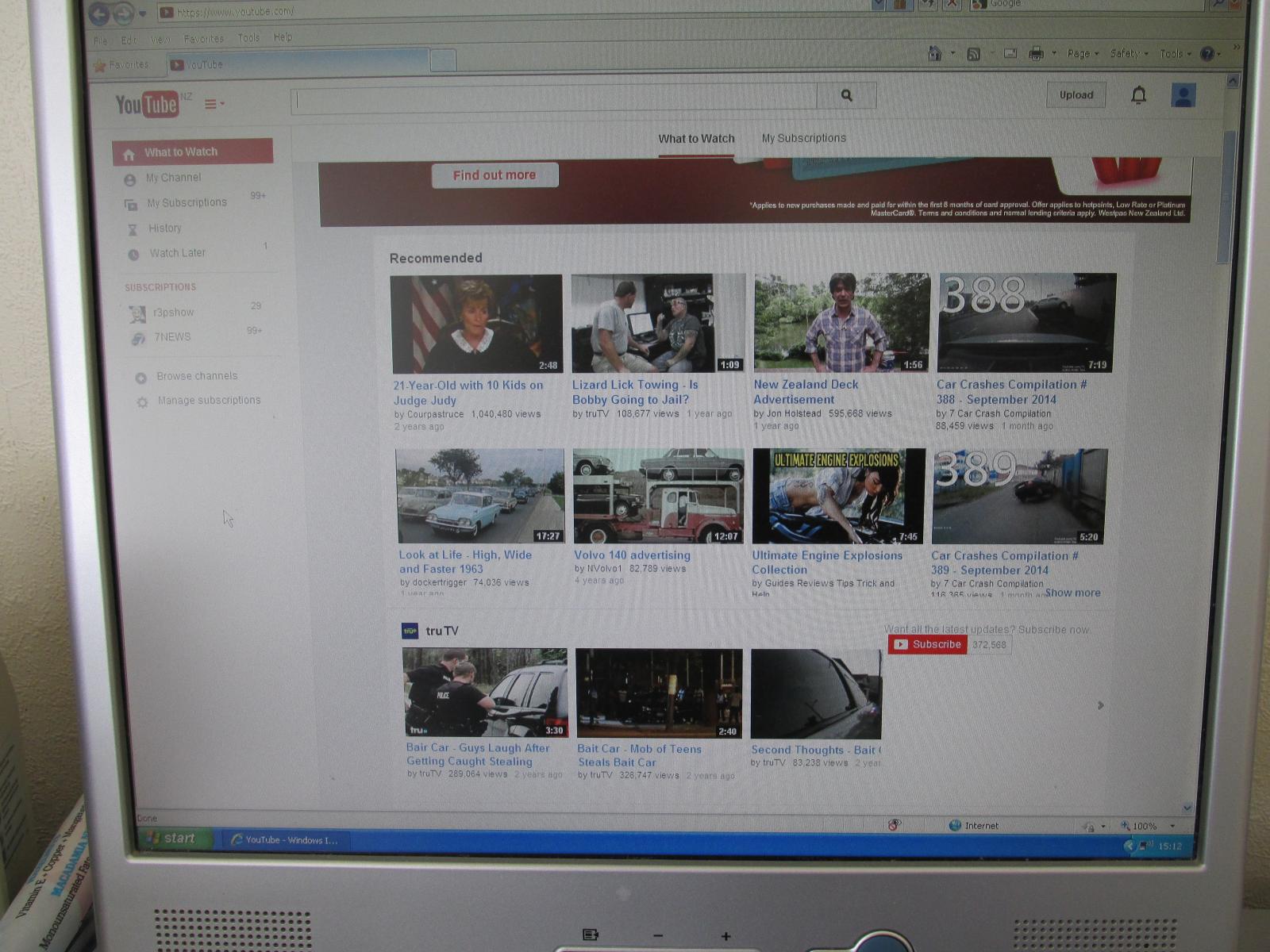Open the command bar Tools dropdown
Image resolution: width=1270 pixels, height=952 pixels.
click(1175, 54)
